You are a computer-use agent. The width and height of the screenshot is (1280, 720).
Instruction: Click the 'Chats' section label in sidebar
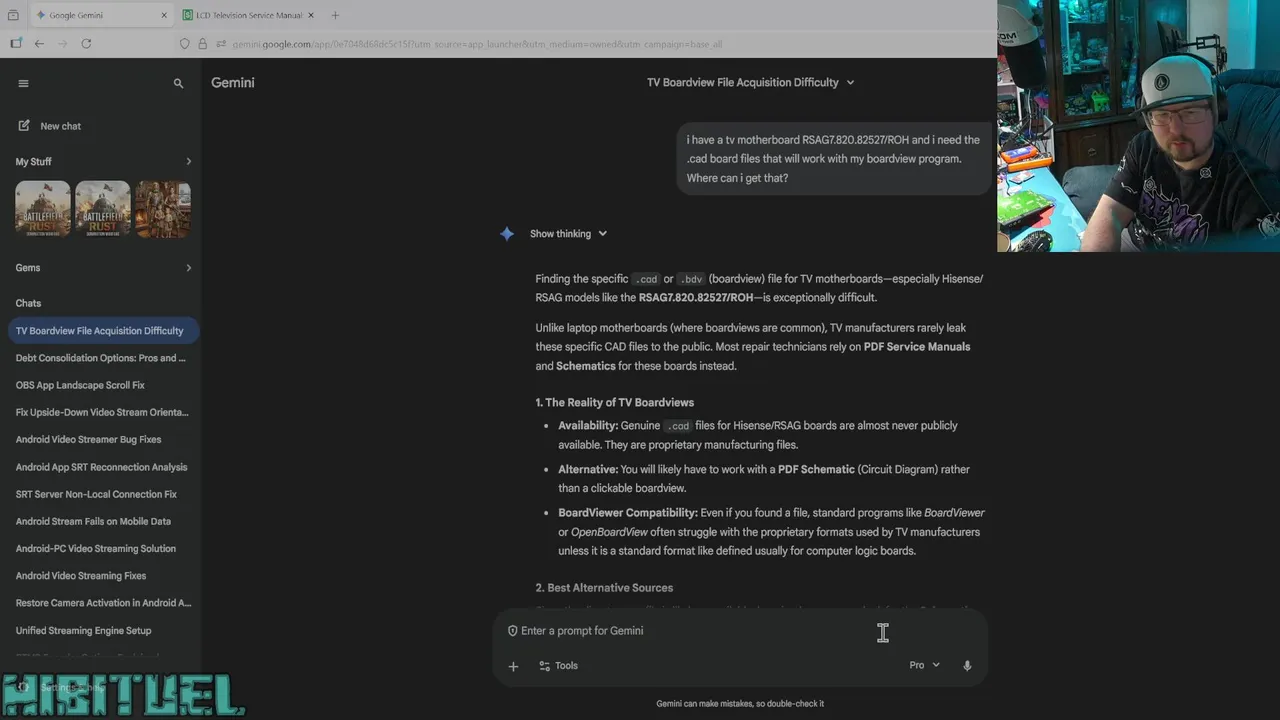(x=28, y=303)
